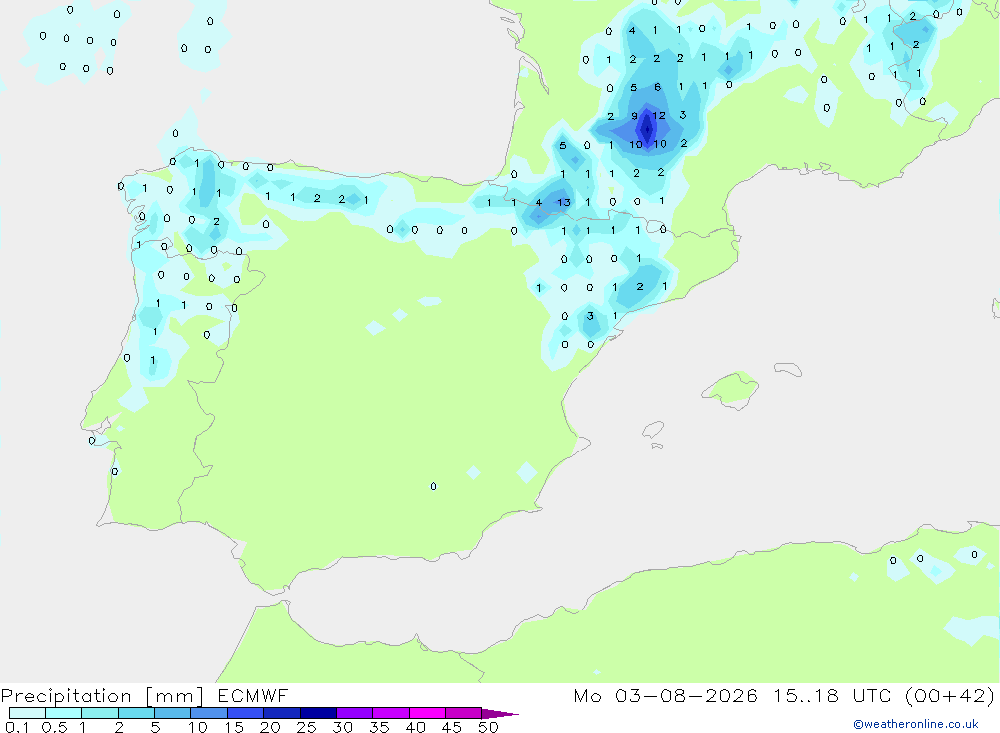Click the '0.5' legend scale label
This screenshot has height=733, width=1000.
point(54,727)
